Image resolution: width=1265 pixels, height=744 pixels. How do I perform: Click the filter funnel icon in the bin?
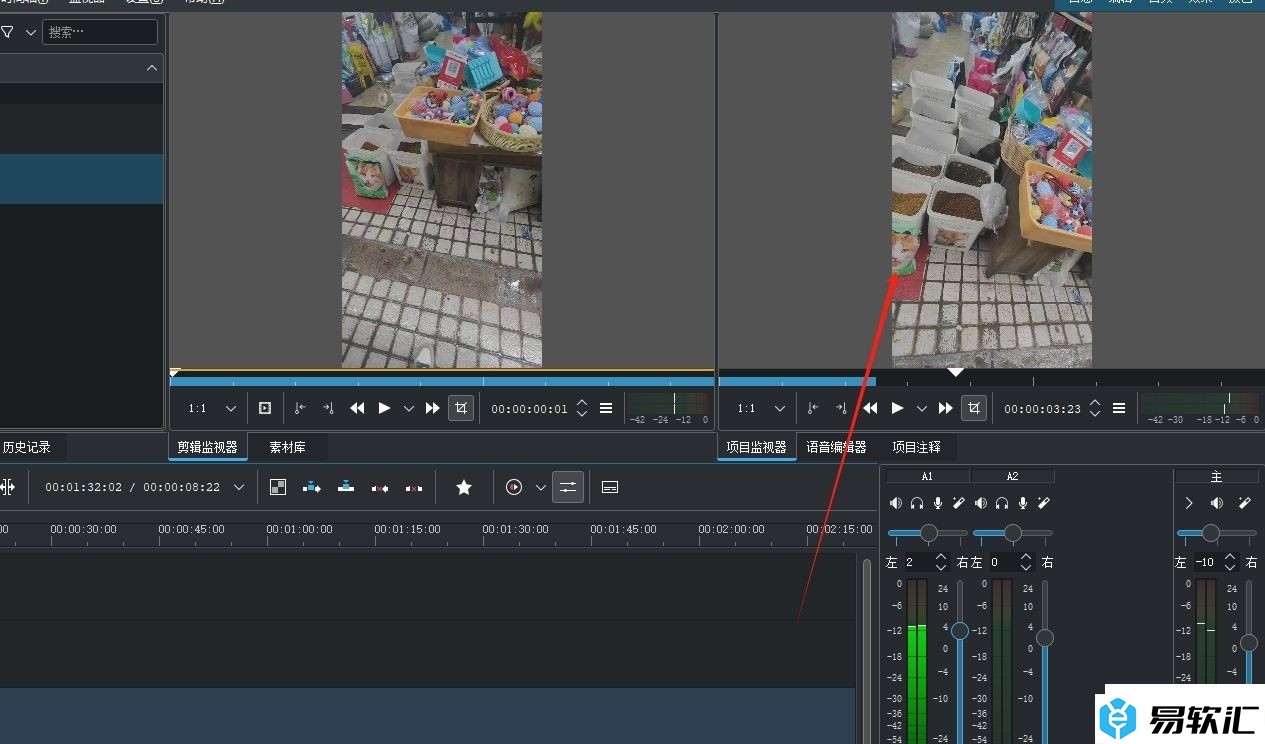tap(7, 32)
